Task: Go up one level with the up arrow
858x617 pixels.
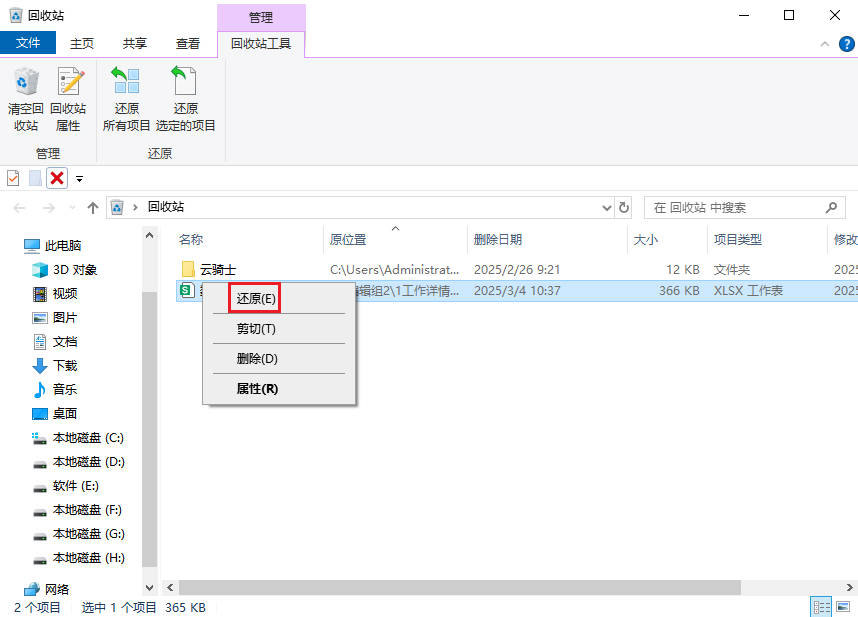Action: point(92,208)
